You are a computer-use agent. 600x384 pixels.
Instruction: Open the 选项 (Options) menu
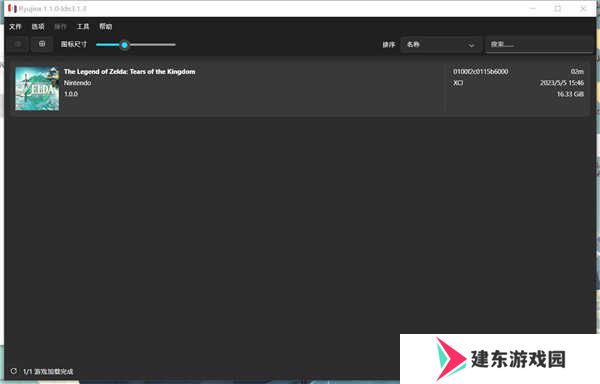[x=38, y=26]
